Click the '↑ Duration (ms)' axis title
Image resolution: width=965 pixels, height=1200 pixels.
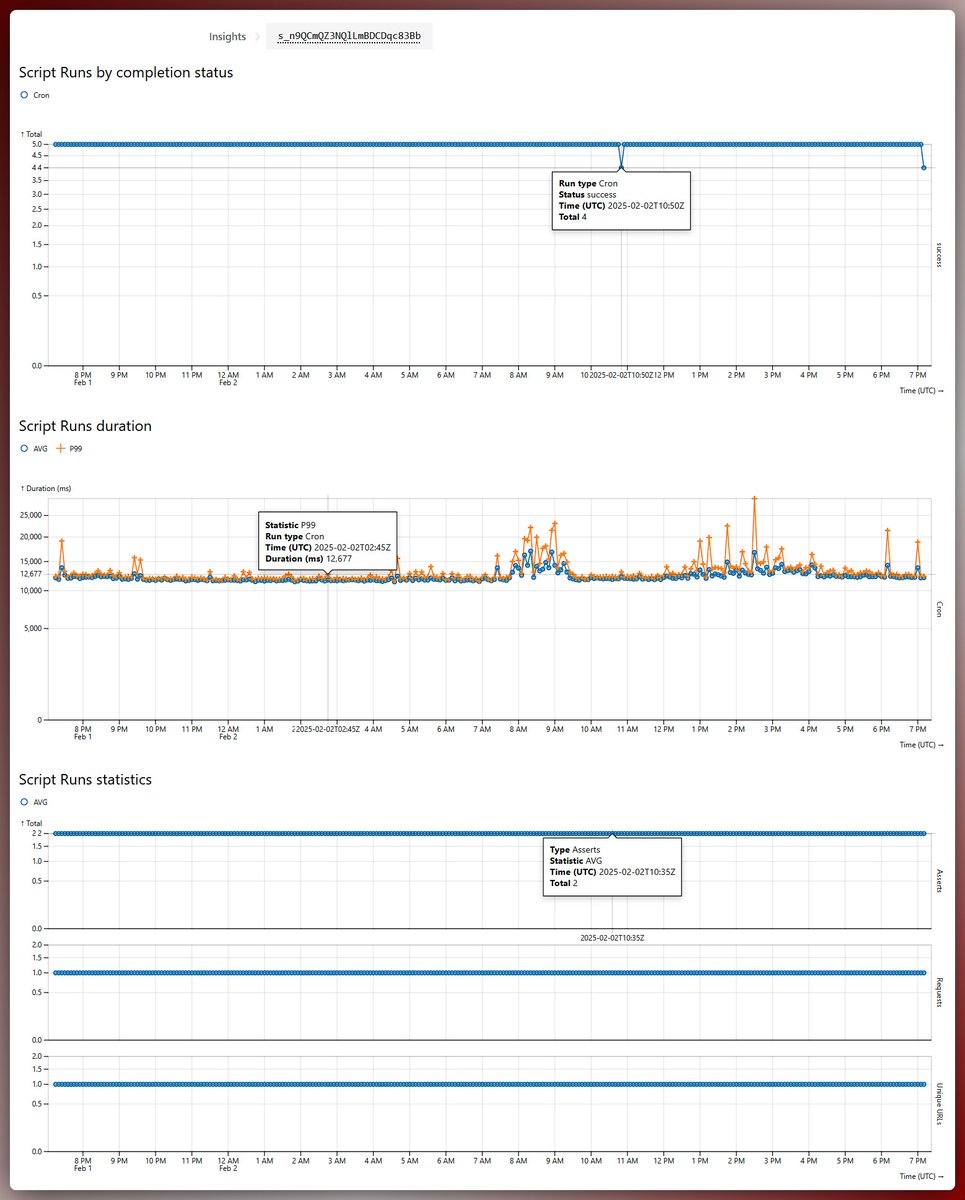(48, 488)
